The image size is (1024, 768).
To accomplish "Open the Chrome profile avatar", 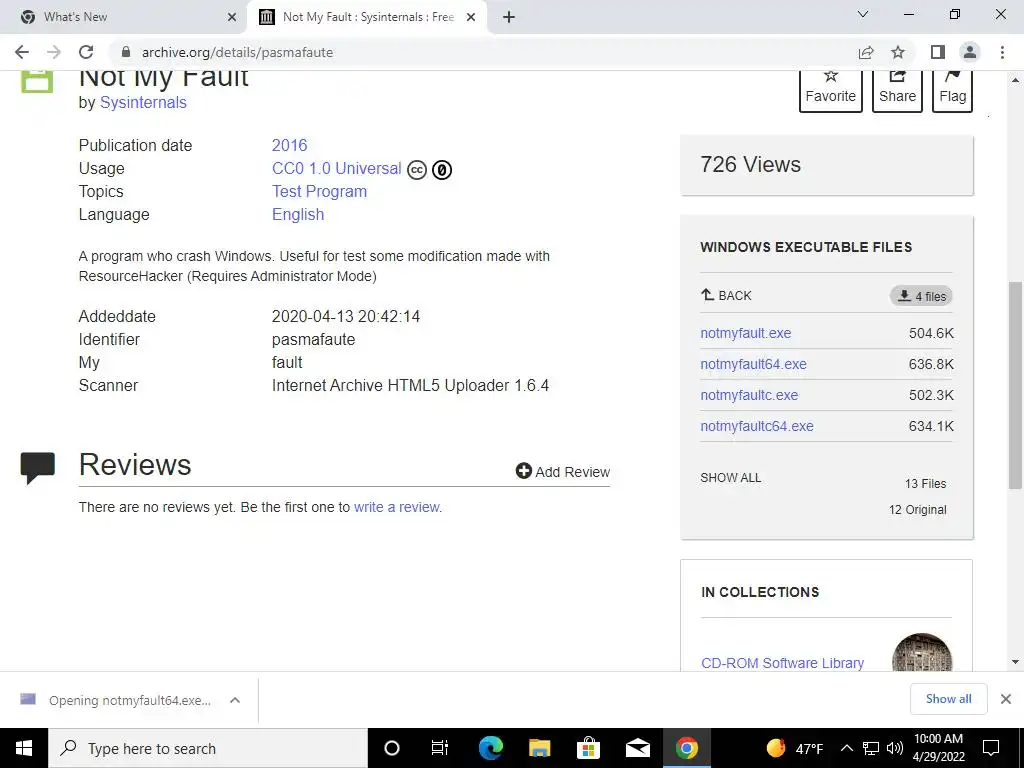I will coord(970,52).
